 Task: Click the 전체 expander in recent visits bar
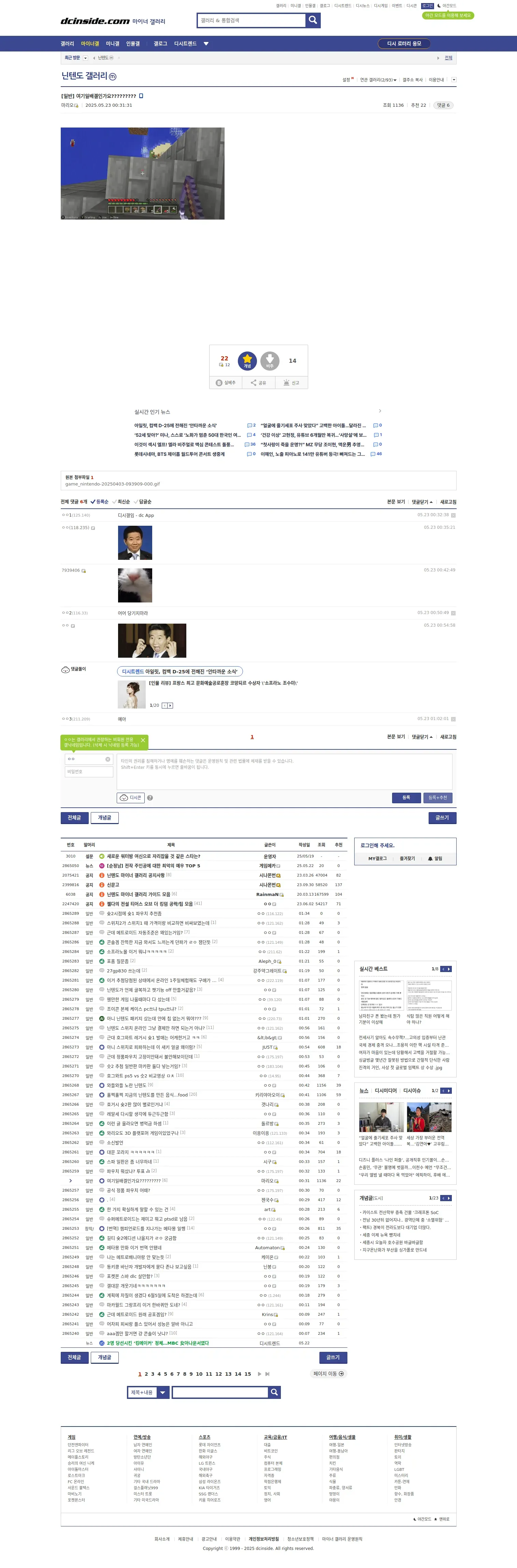pos(448,58)
